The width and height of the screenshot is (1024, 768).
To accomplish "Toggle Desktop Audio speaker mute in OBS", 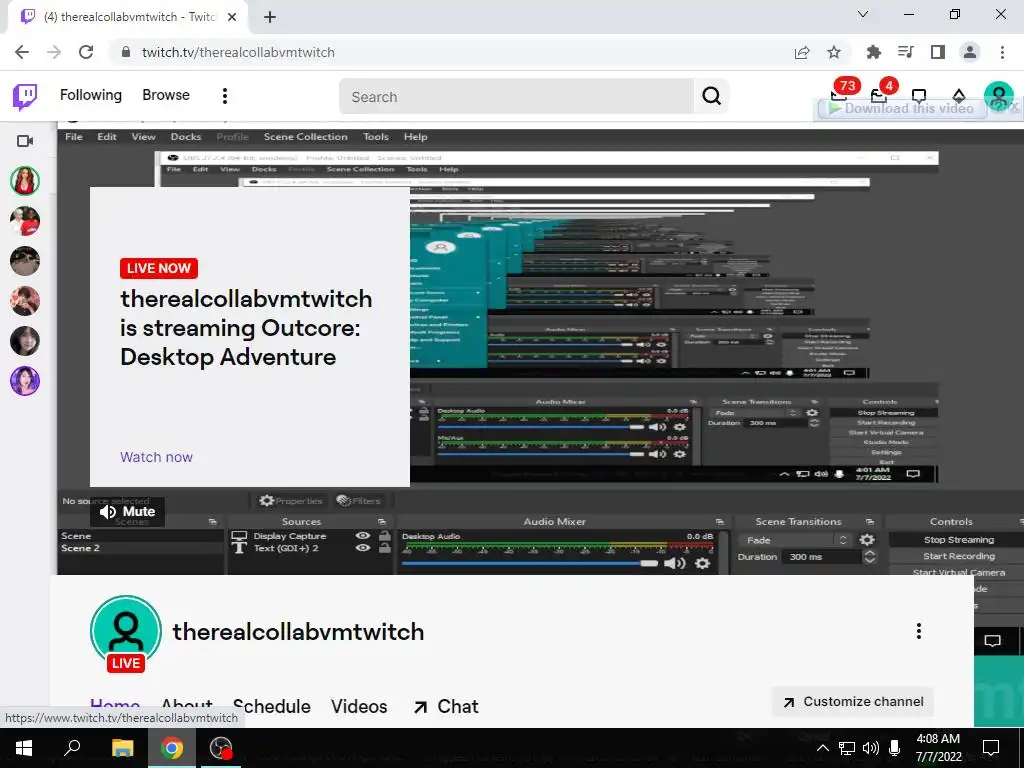I will (675, 563).
